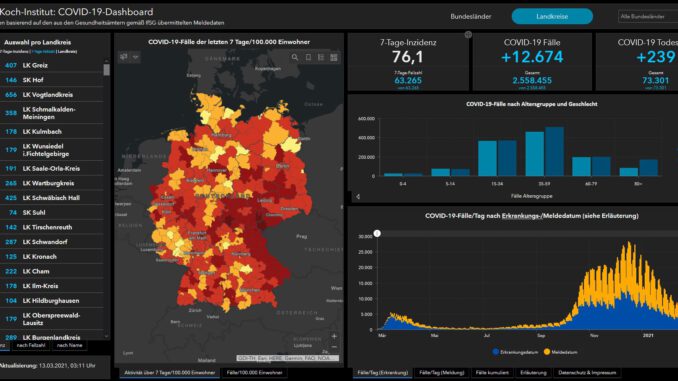Switch to Fälle/100.000 Einwohner map tab
This screenshot has height=381, width=678.
254,372
